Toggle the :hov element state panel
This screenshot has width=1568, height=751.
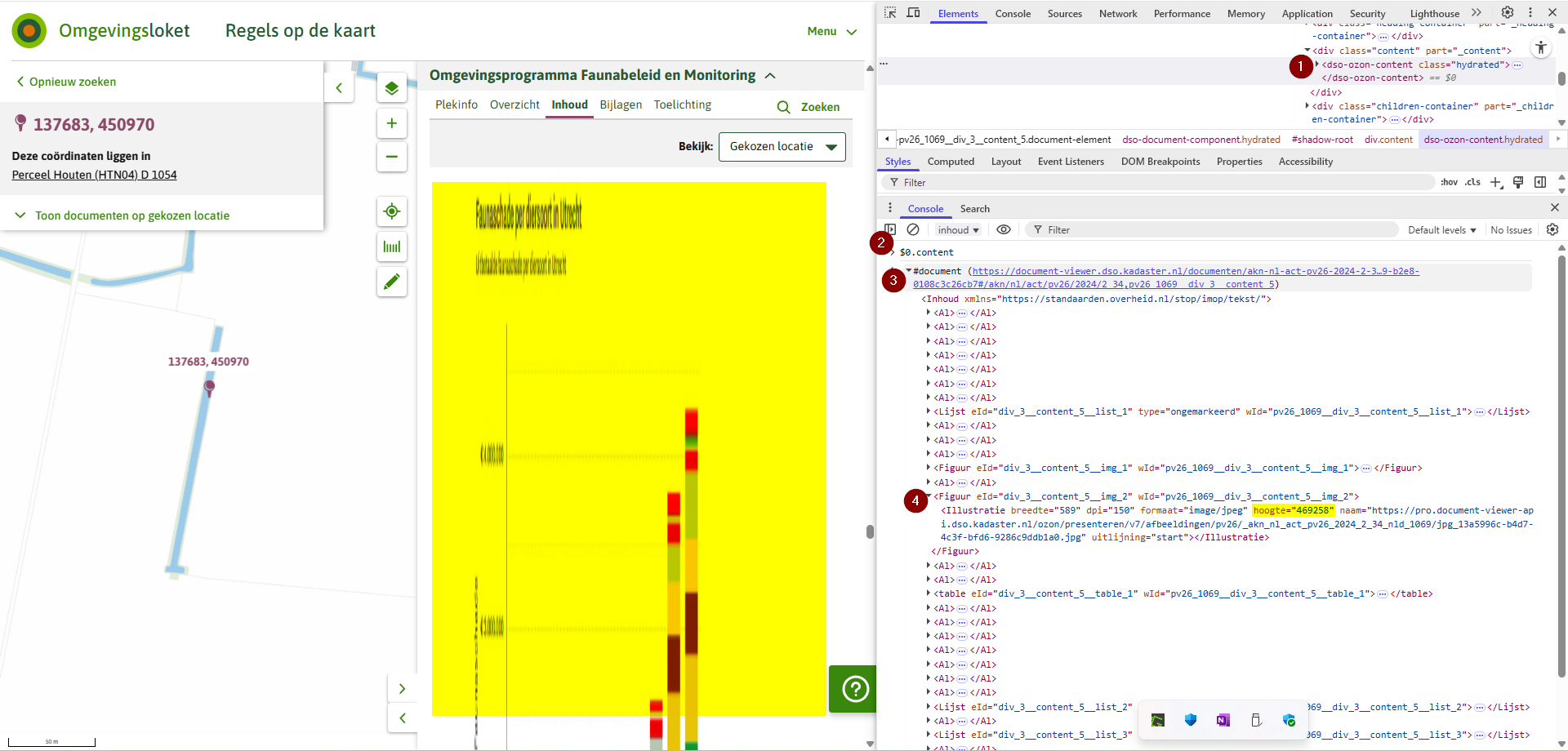[1449, 182]
